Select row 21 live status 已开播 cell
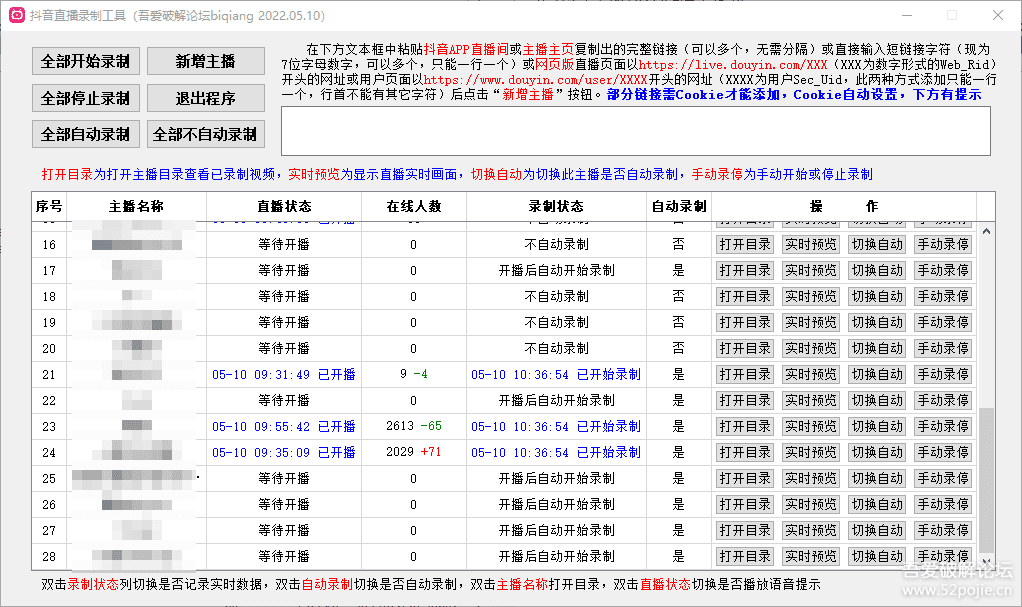Viewport: 1022px width, 607px height. [284, 374]
